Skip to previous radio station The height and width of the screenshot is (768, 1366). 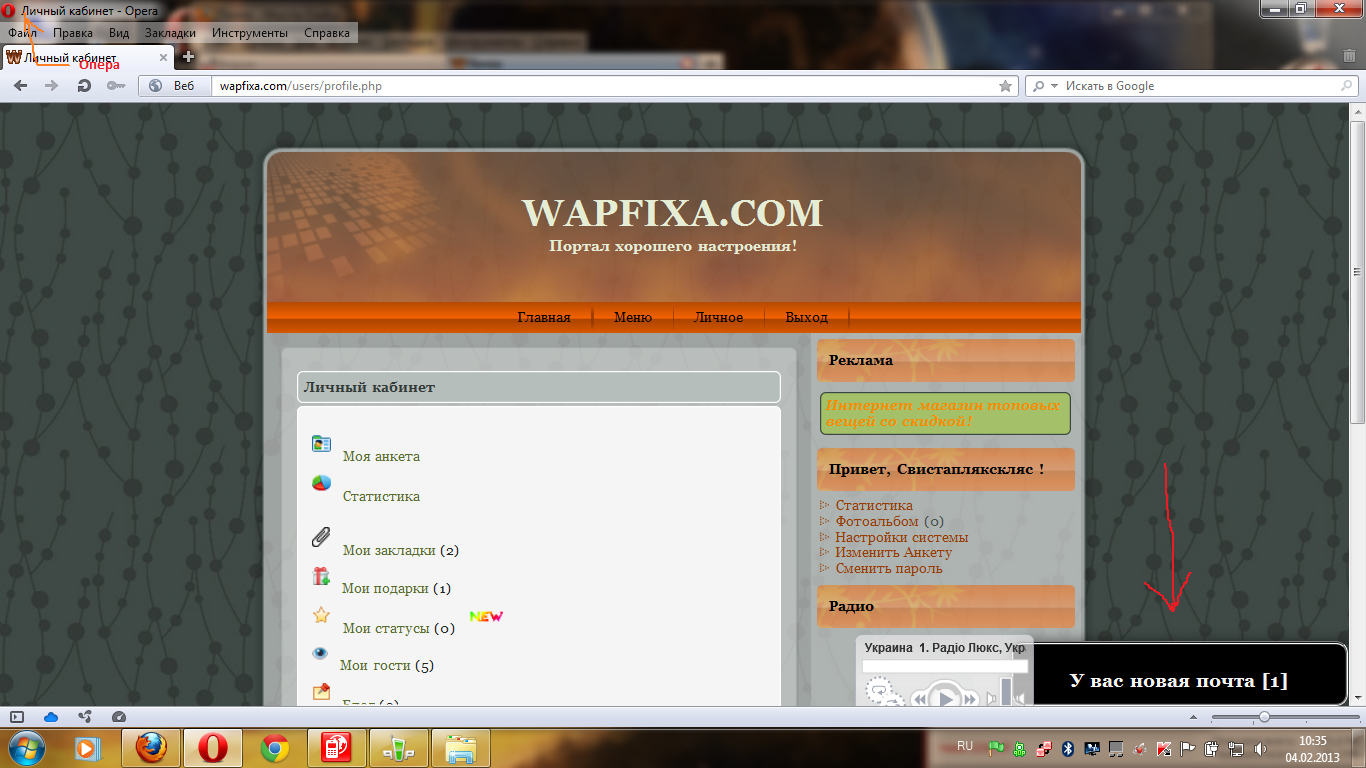click(x=917, y=699)
